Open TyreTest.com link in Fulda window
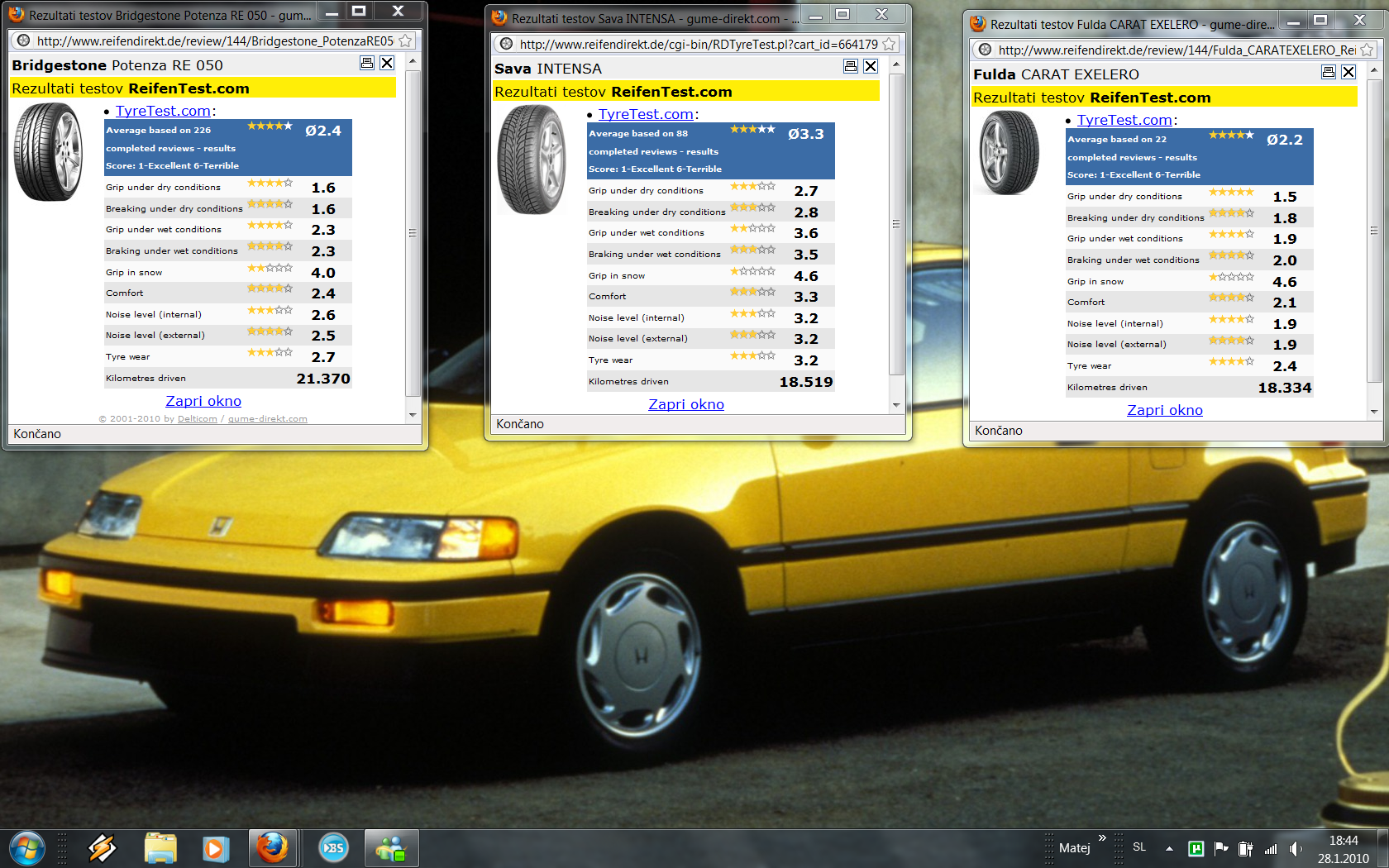 coord(1124,120)
